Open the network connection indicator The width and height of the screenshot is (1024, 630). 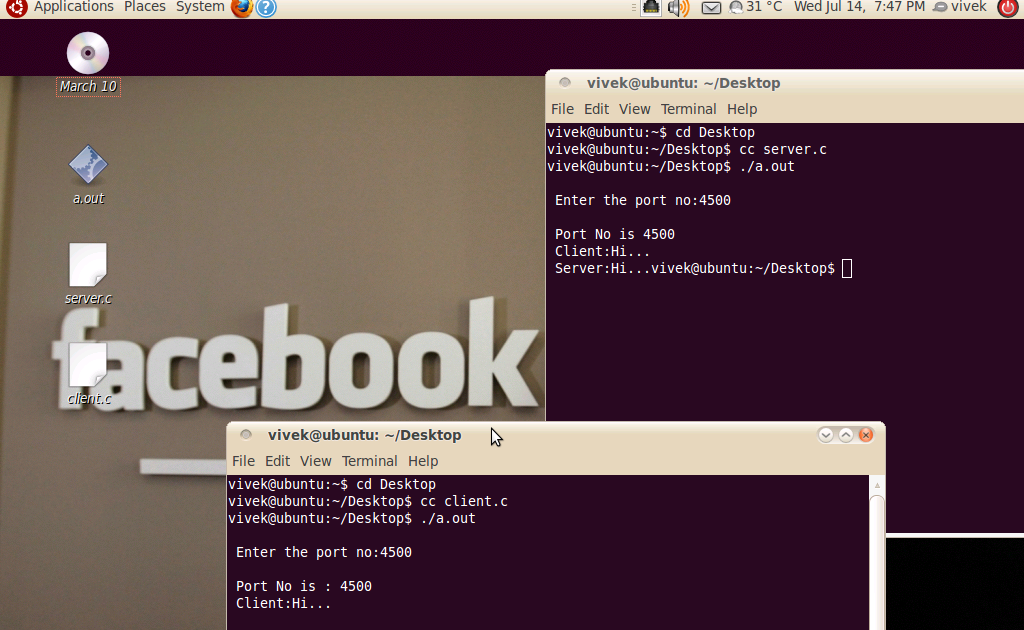coord(650,8)
